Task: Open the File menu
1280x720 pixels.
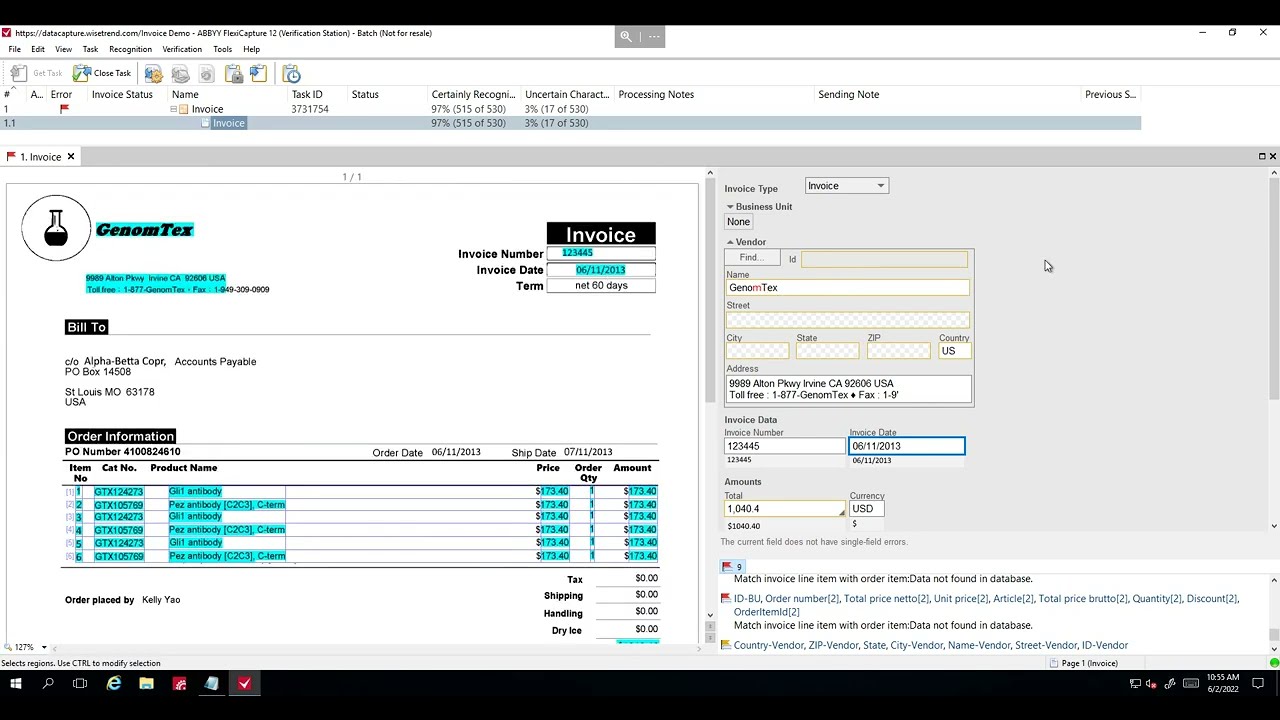Action: (15, 49)
